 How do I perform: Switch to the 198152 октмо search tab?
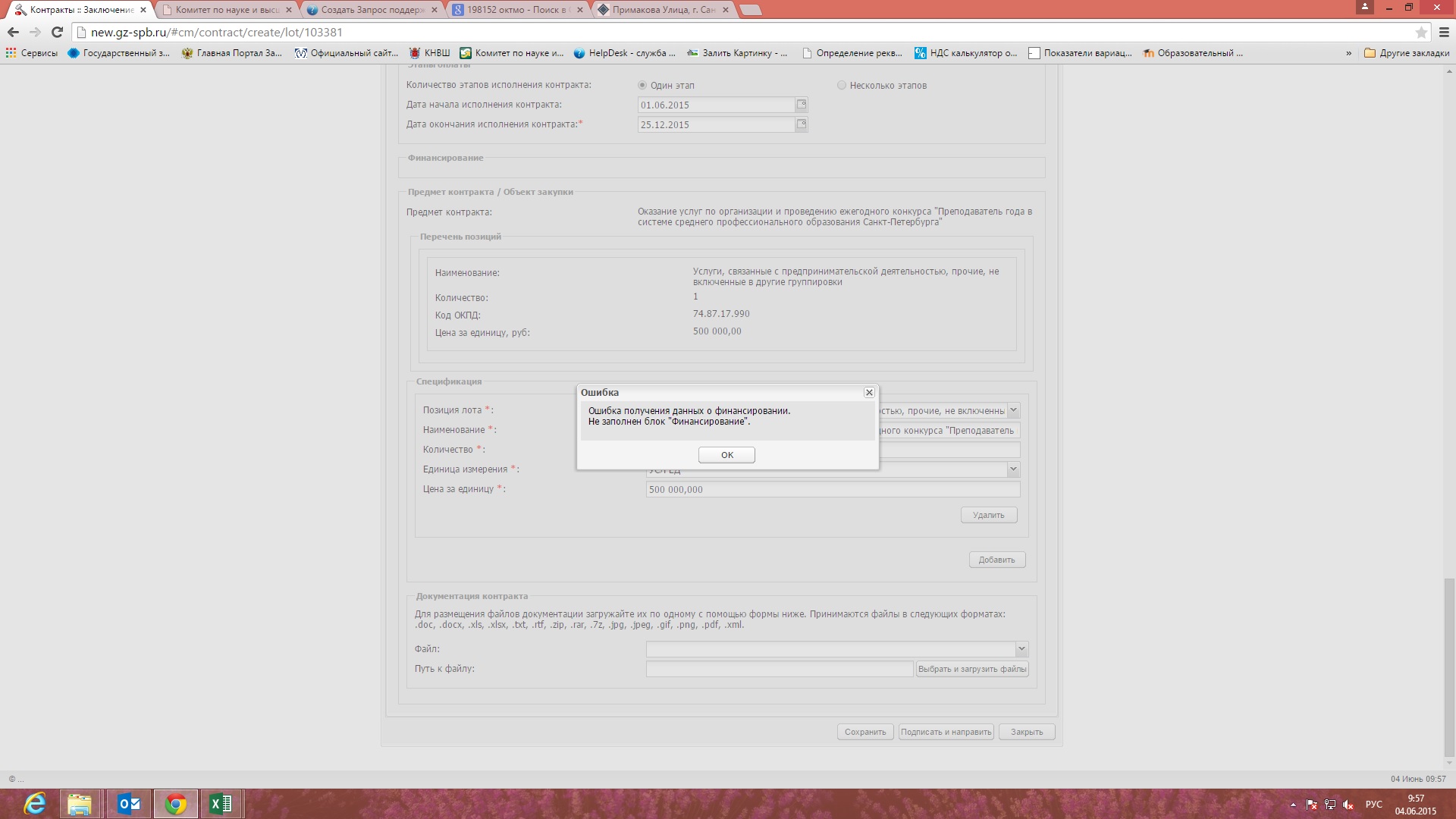(518, 10)
